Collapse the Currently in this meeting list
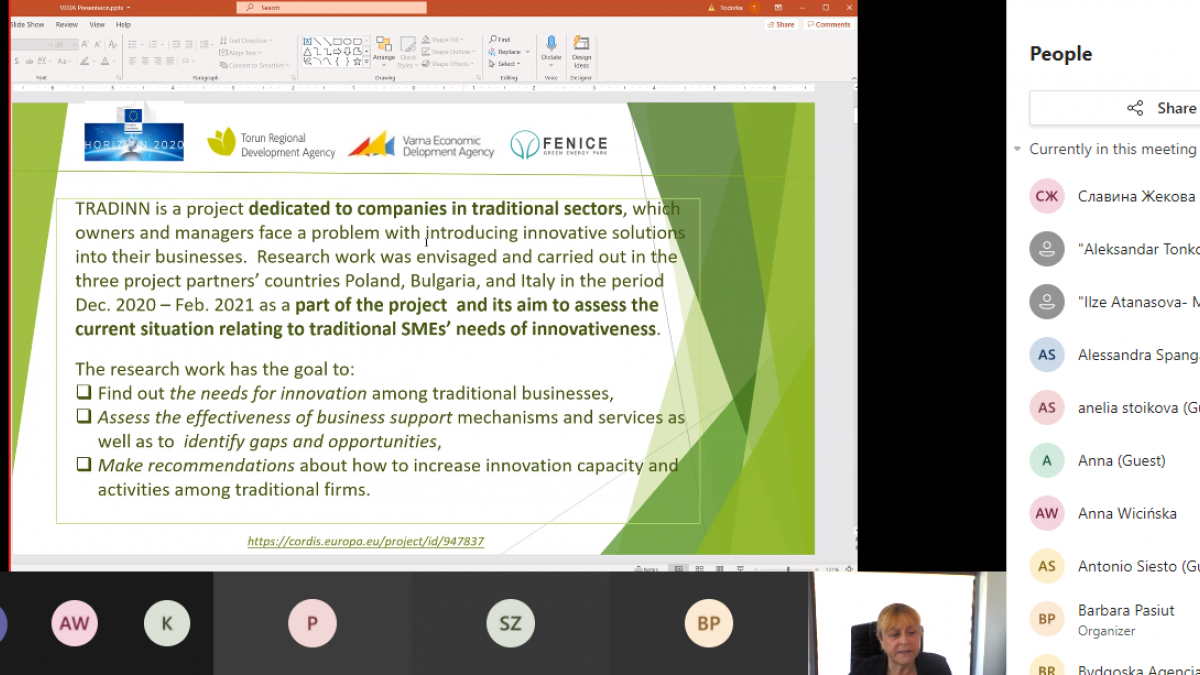1200x675 pixels. point(1018,149)
